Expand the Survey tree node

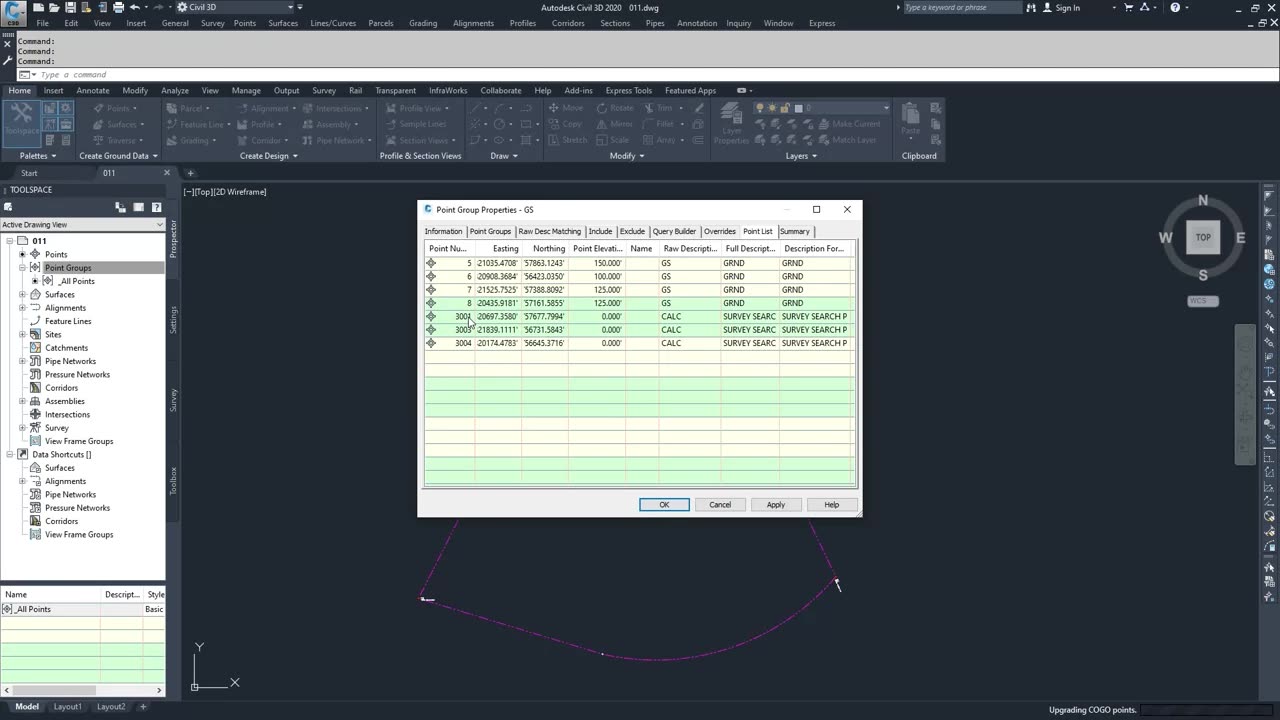22,428
